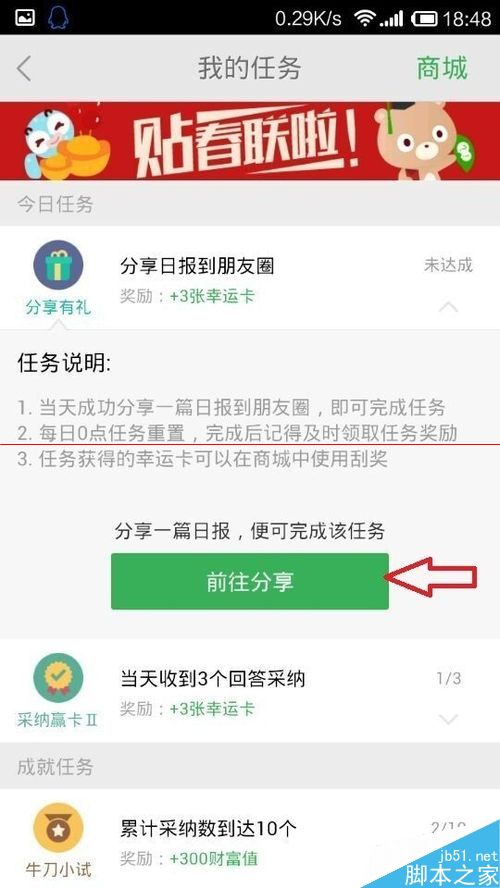Tap the 分享日报到朋友圈 task title
The image size is (500, 888).
[x=197, y=266]
